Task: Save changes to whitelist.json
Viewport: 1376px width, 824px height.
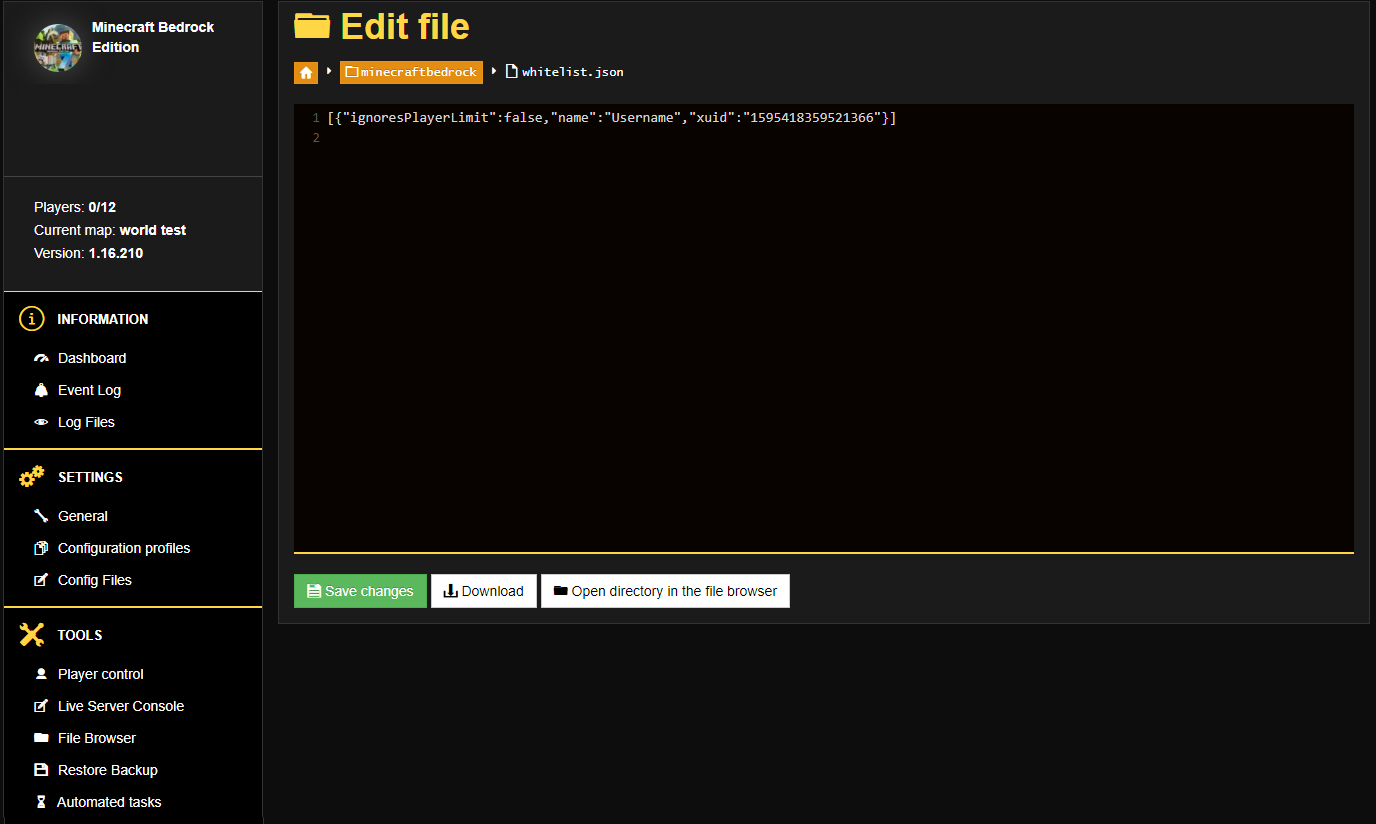Action: tap(360, 591)
